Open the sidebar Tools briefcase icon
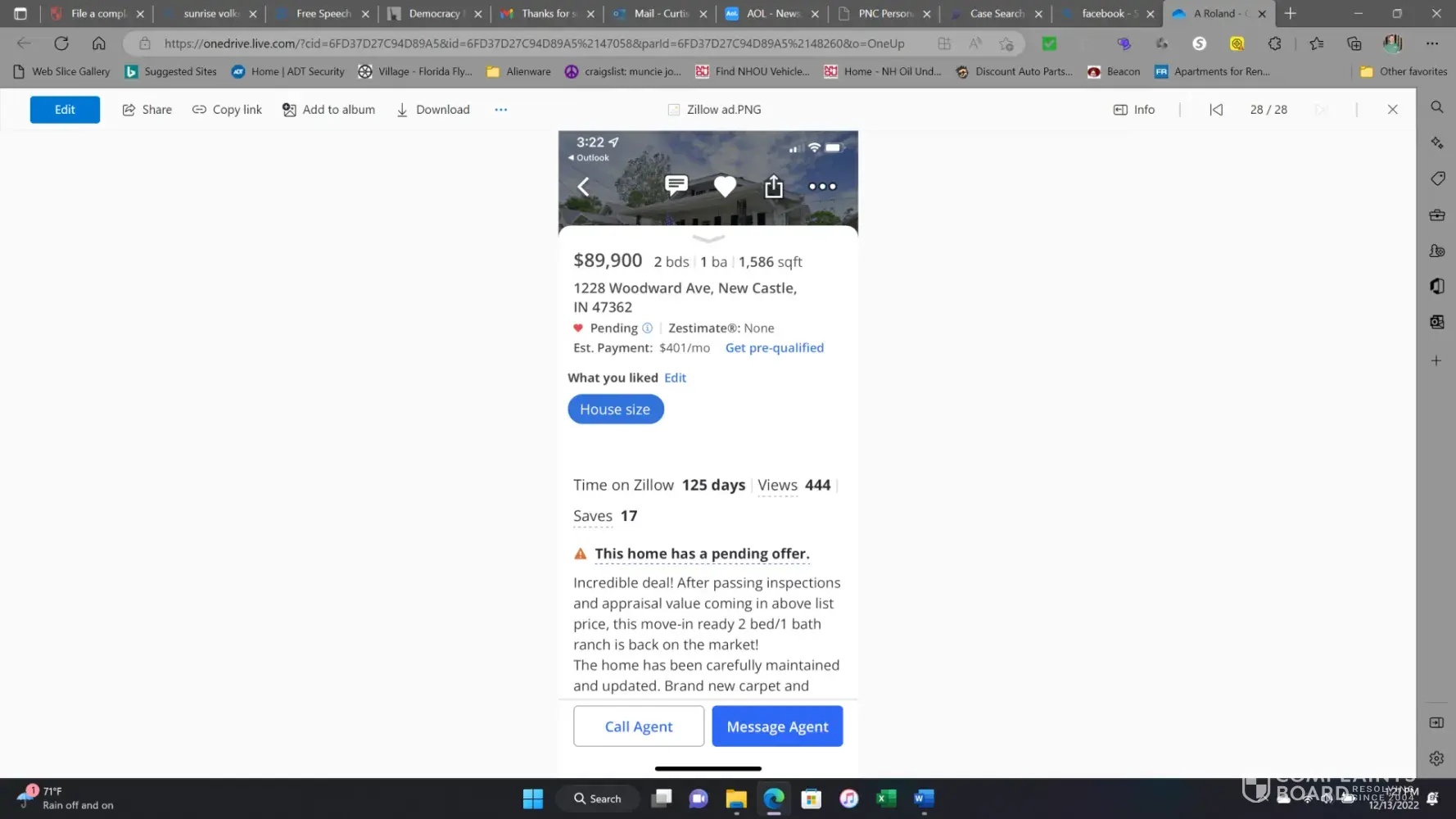The image size is (1456, 819). pyautogui.click(x=1437, y=215)
